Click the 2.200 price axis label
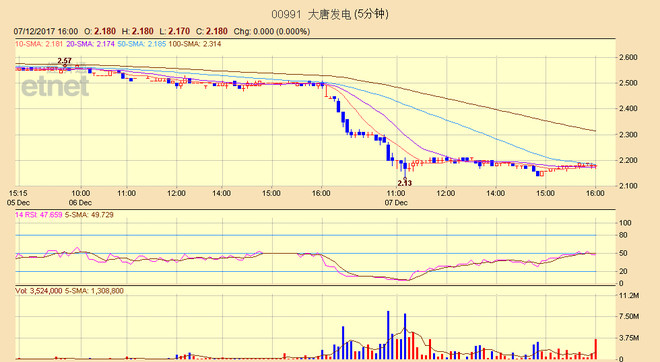This screenshot has height=362, width=660. pos(628,160)
